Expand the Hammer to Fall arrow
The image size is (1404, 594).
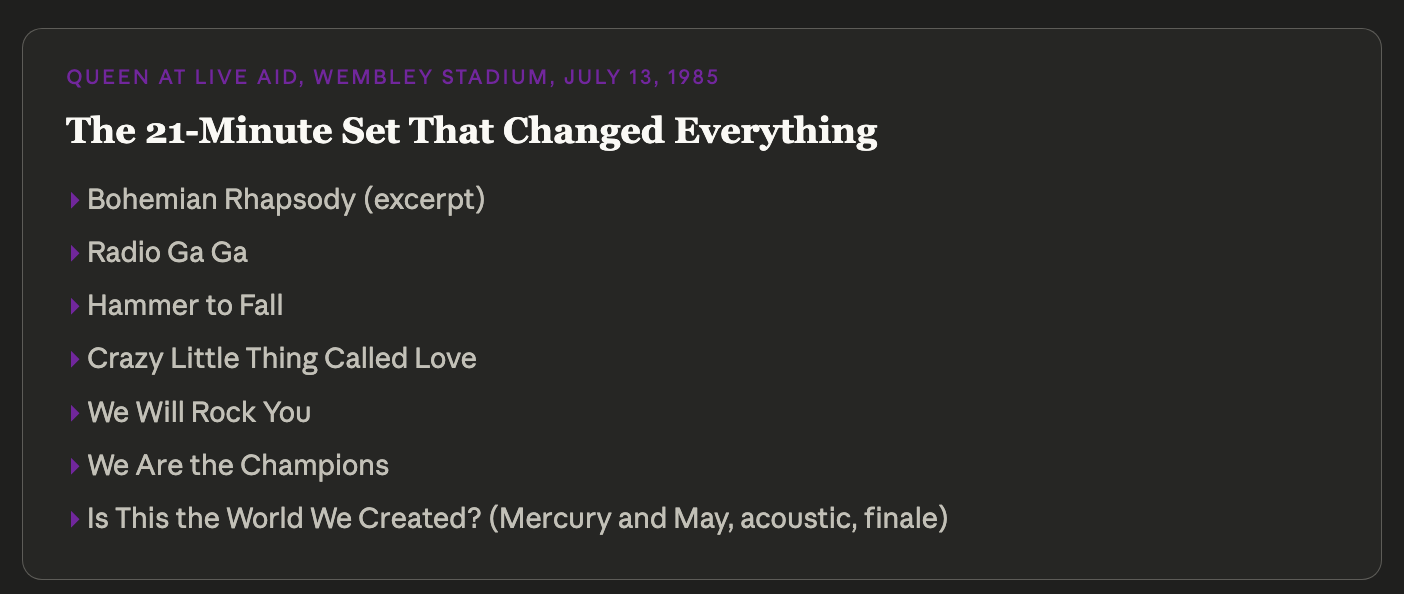click(x=75, y=307)
